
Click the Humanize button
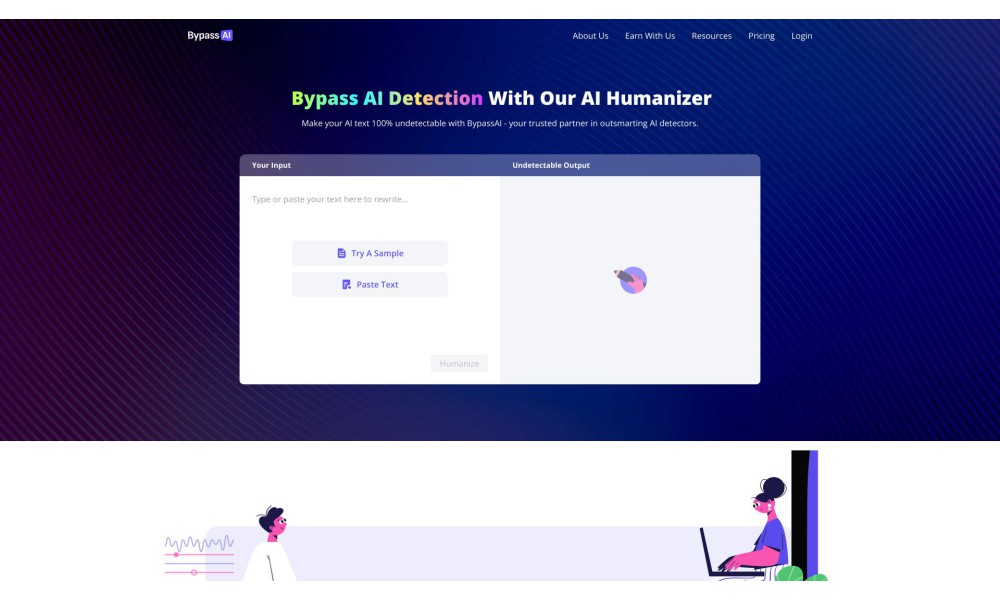pyautogui.click(x=459, y=363)
